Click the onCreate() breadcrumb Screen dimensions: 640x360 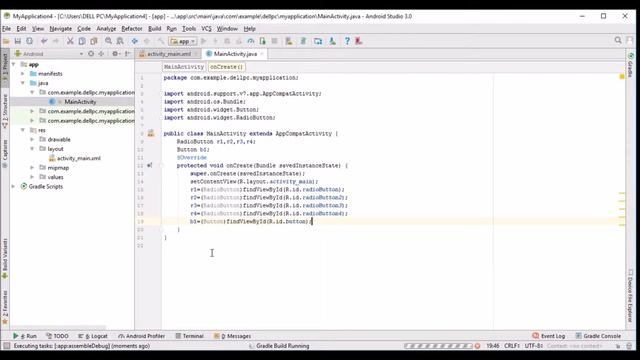tap(227, 67)
